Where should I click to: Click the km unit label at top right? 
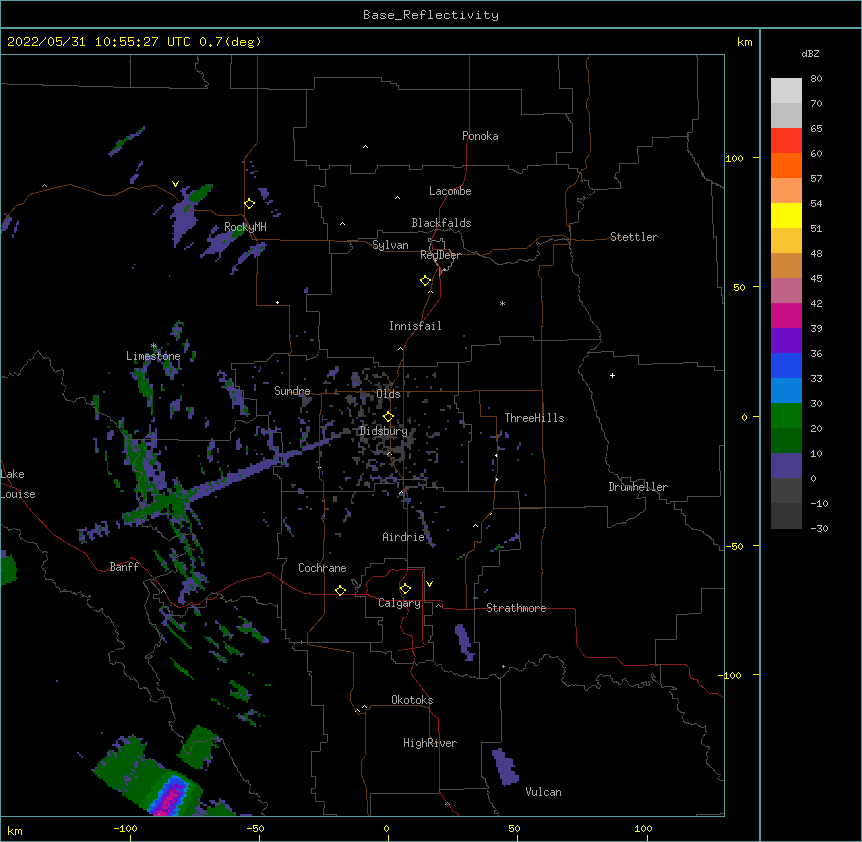click(744, 42)
